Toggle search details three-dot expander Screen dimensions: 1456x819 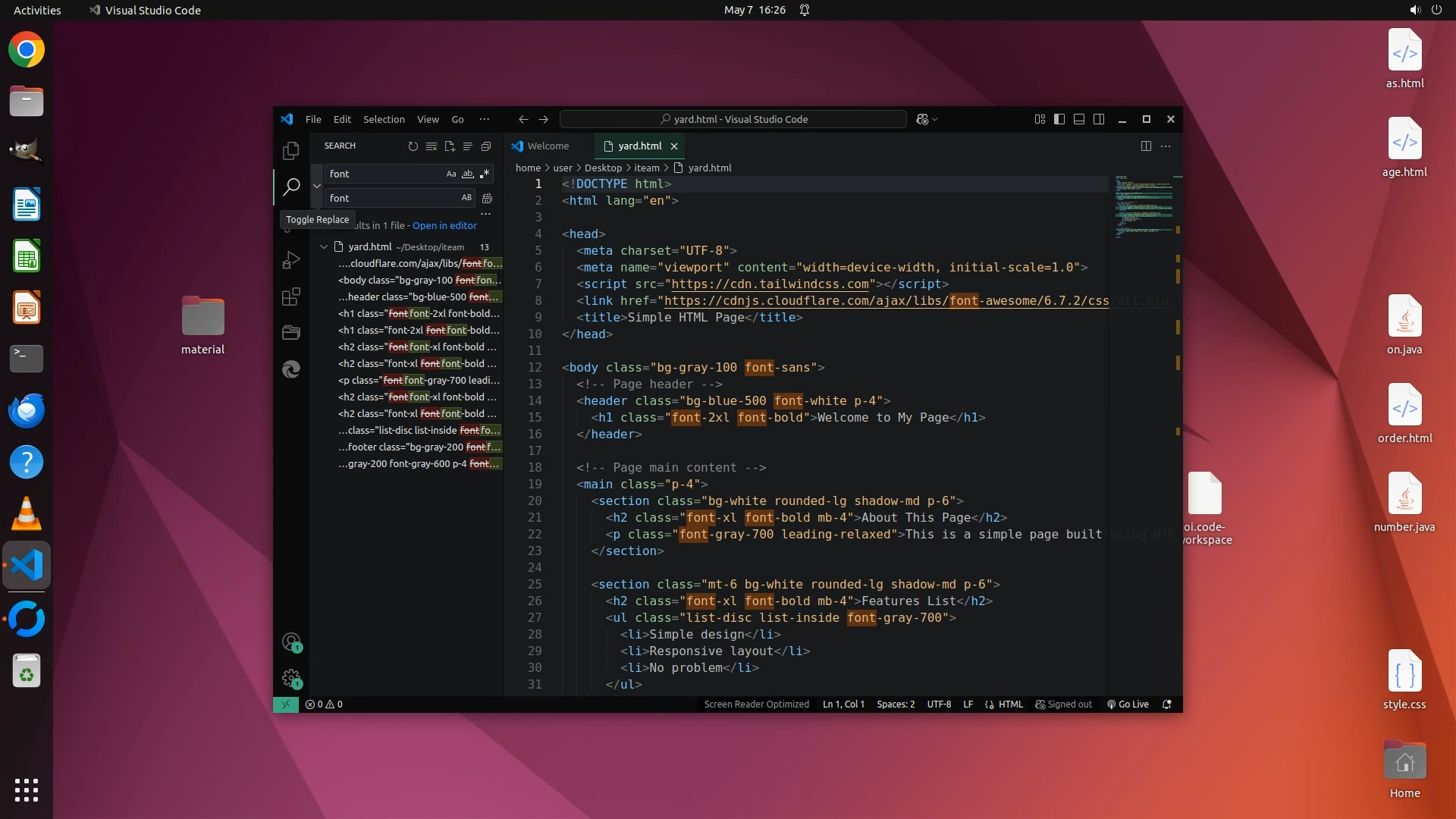coord(485,214)
